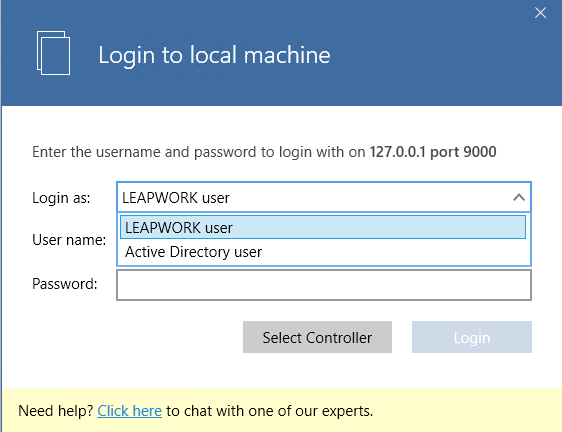Open the Select Controller button
The height and width of the screenshot is (432, 562).
tap(317, 337)
